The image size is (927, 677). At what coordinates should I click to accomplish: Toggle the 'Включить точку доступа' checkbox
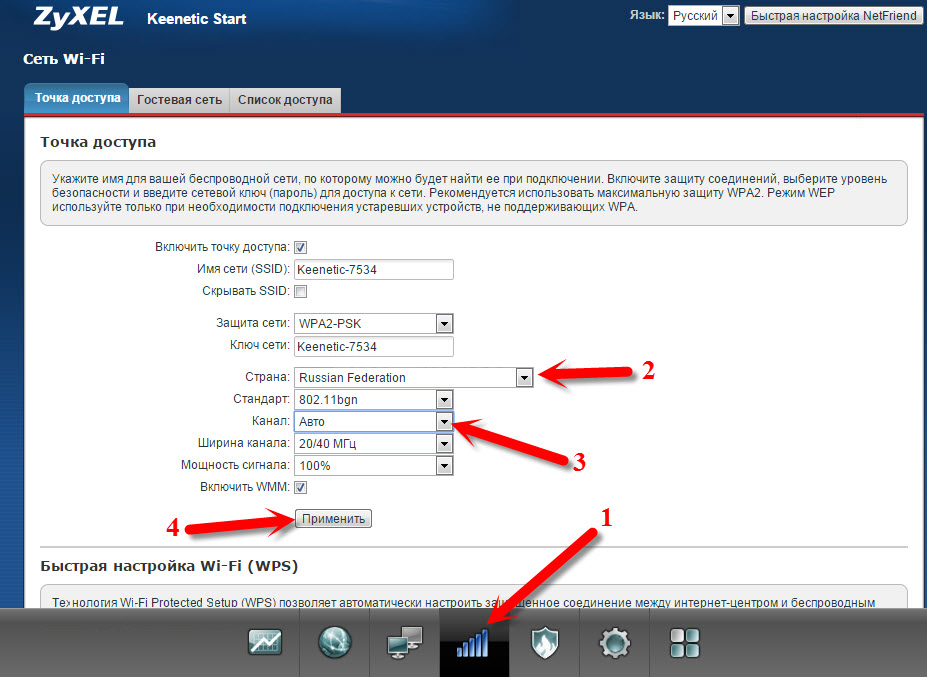pyautogui.click(x=300, y=247)
